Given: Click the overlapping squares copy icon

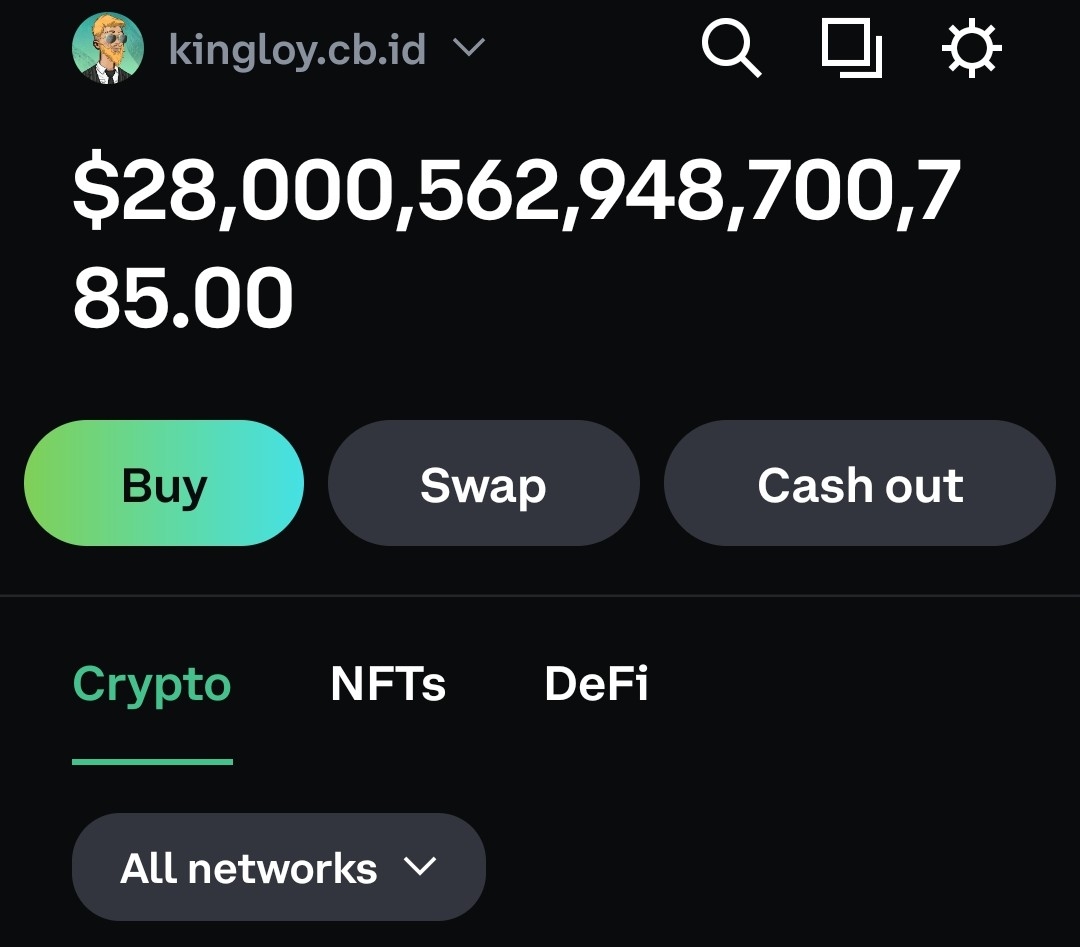Looking at the screenshot, I should point(851,49).
